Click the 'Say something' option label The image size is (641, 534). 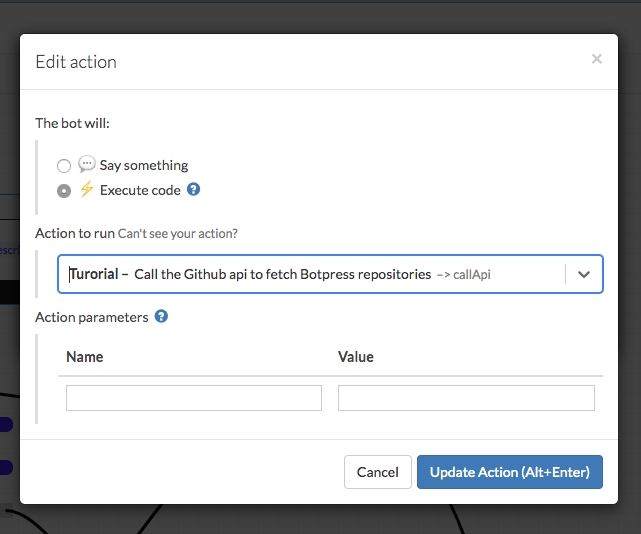(144, 165)
